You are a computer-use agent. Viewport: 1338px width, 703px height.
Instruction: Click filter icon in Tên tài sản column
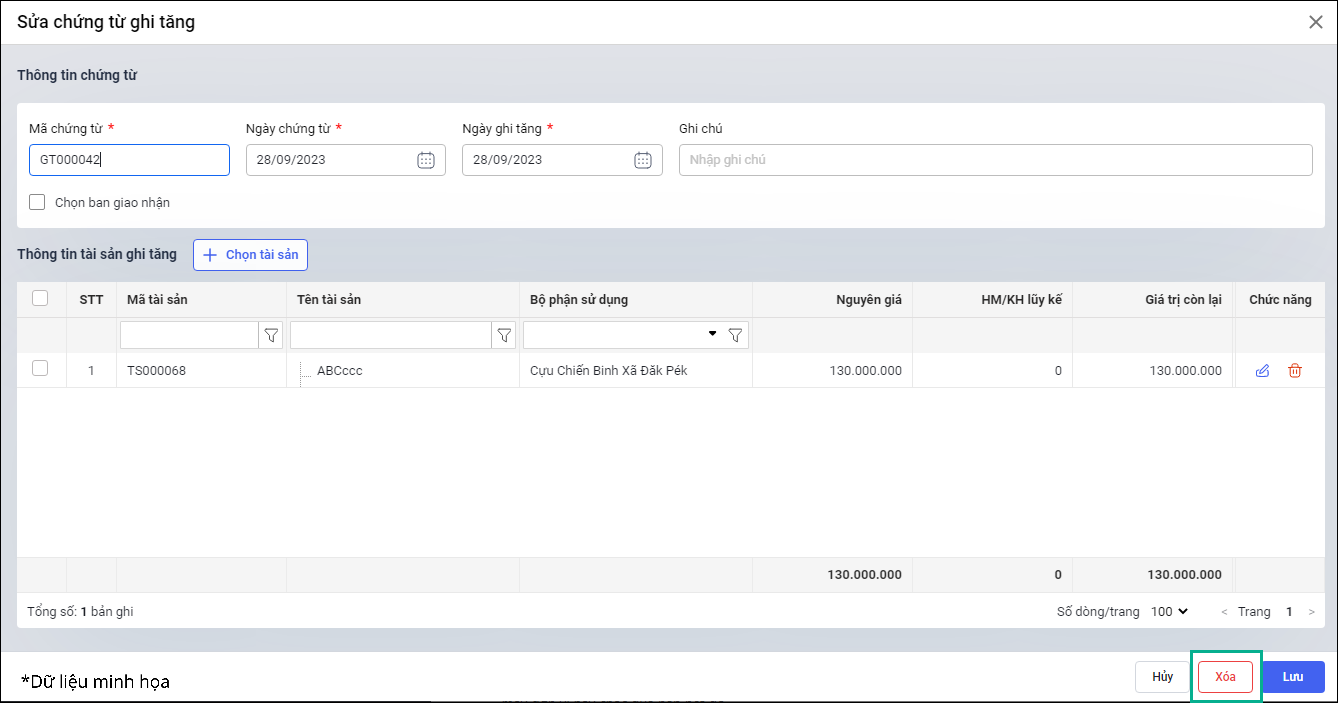[x=504, y=335]
